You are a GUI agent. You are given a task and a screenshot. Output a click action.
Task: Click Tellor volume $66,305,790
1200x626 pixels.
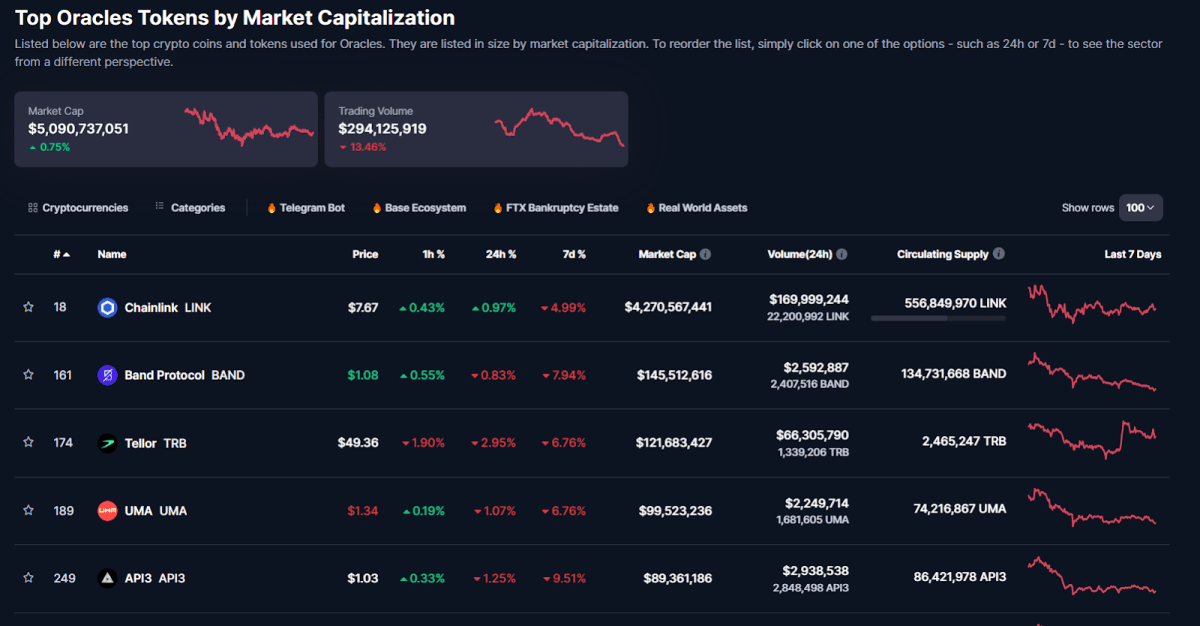click(x=812, y=435)
